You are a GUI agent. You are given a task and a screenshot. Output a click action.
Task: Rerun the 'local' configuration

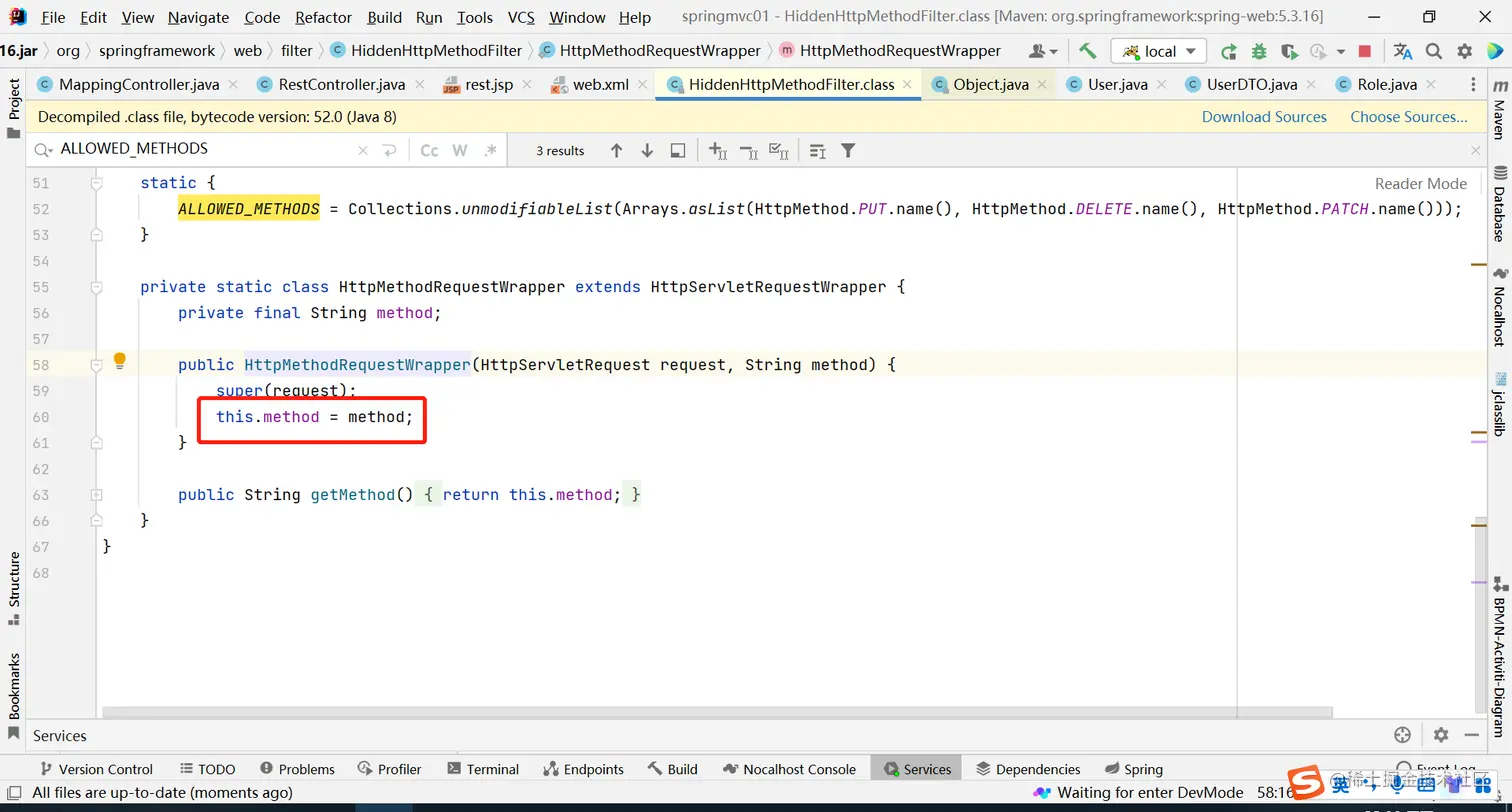pyautogui.click(x=1228, y=51)
